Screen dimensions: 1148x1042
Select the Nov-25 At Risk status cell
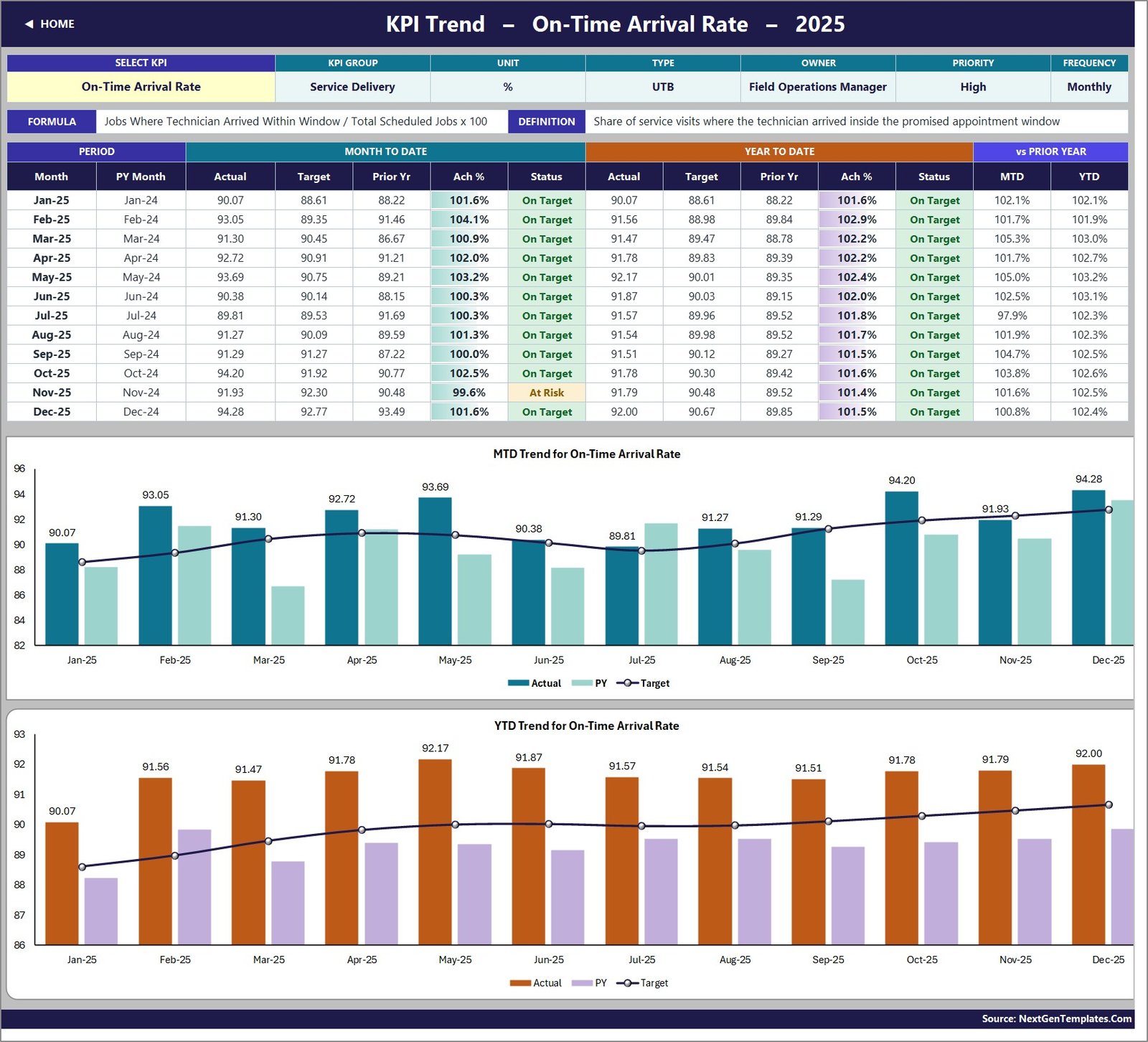point(547,393)
